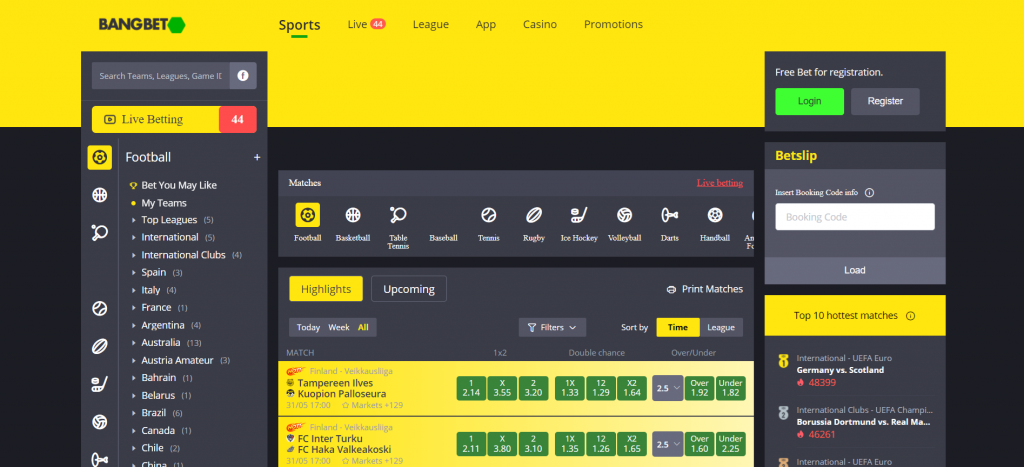Viewport: 1024px width, 467px height.
Task: Open the Filters dropdown
Action: coord(552,327)
